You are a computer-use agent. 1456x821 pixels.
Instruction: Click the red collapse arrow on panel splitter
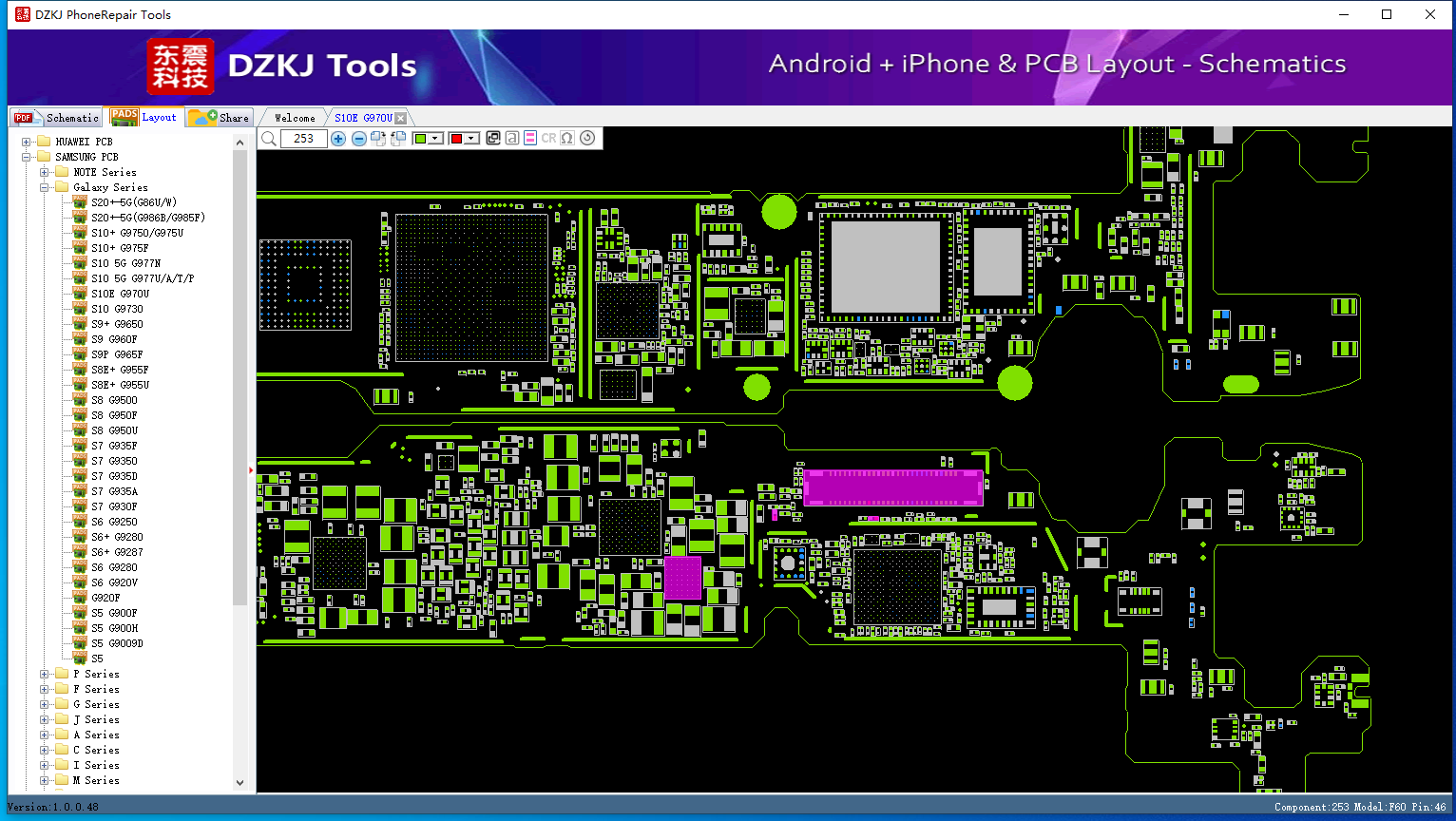(x=252, y=469)
